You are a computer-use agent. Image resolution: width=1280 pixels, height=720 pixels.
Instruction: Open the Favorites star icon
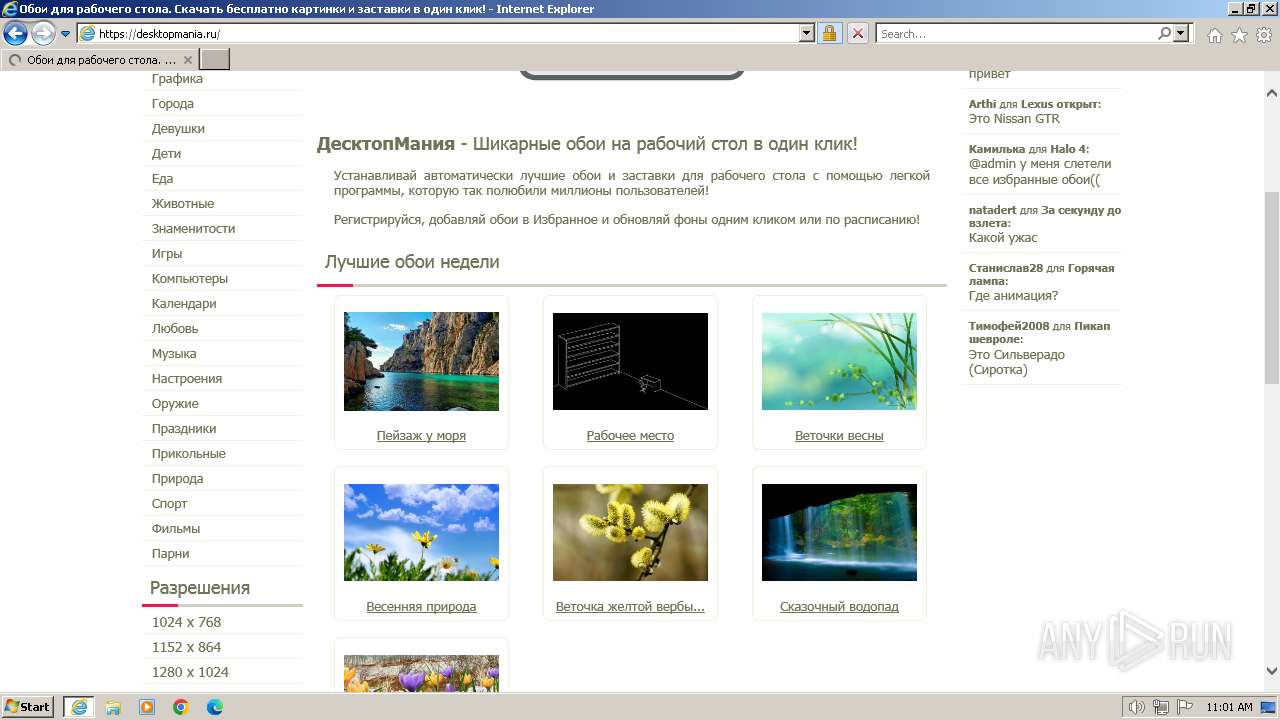1239,34
